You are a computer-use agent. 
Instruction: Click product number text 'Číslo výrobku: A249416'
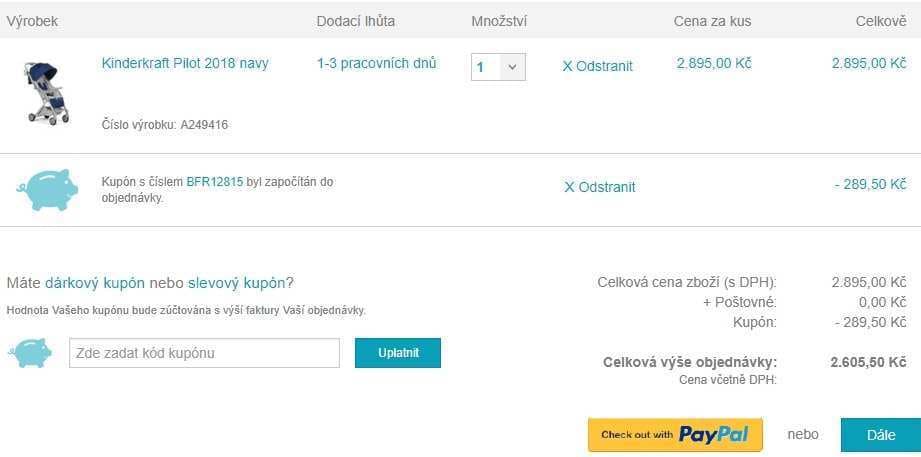165,125
